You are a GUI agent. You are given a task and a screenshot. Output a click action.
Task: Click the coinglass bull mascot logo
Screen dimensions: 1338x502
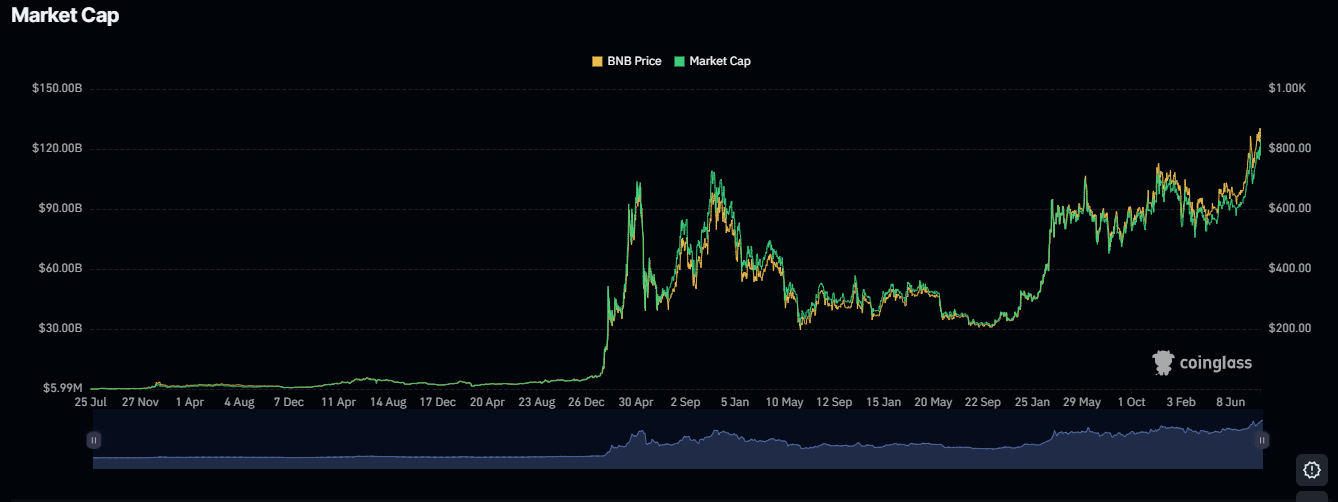pyautogui.click(x=1163, y=363)
